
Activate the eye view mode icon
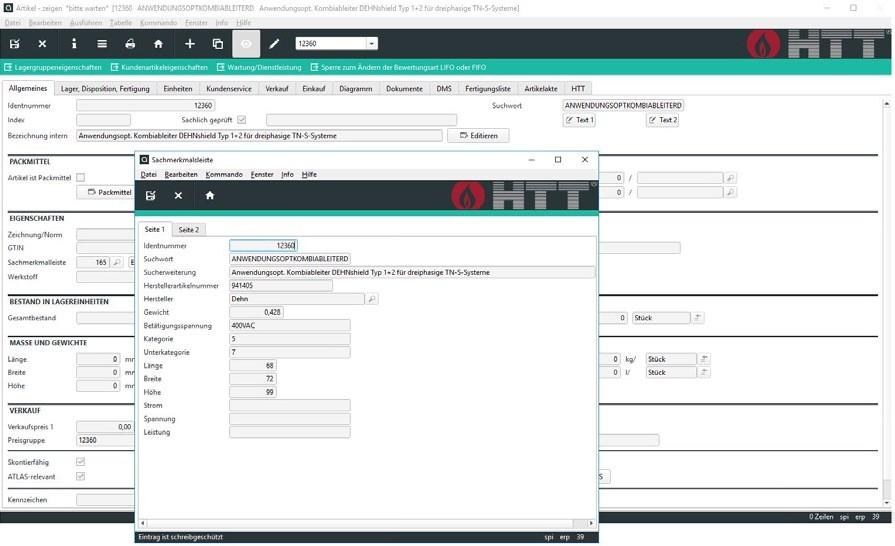coord(246,44)
